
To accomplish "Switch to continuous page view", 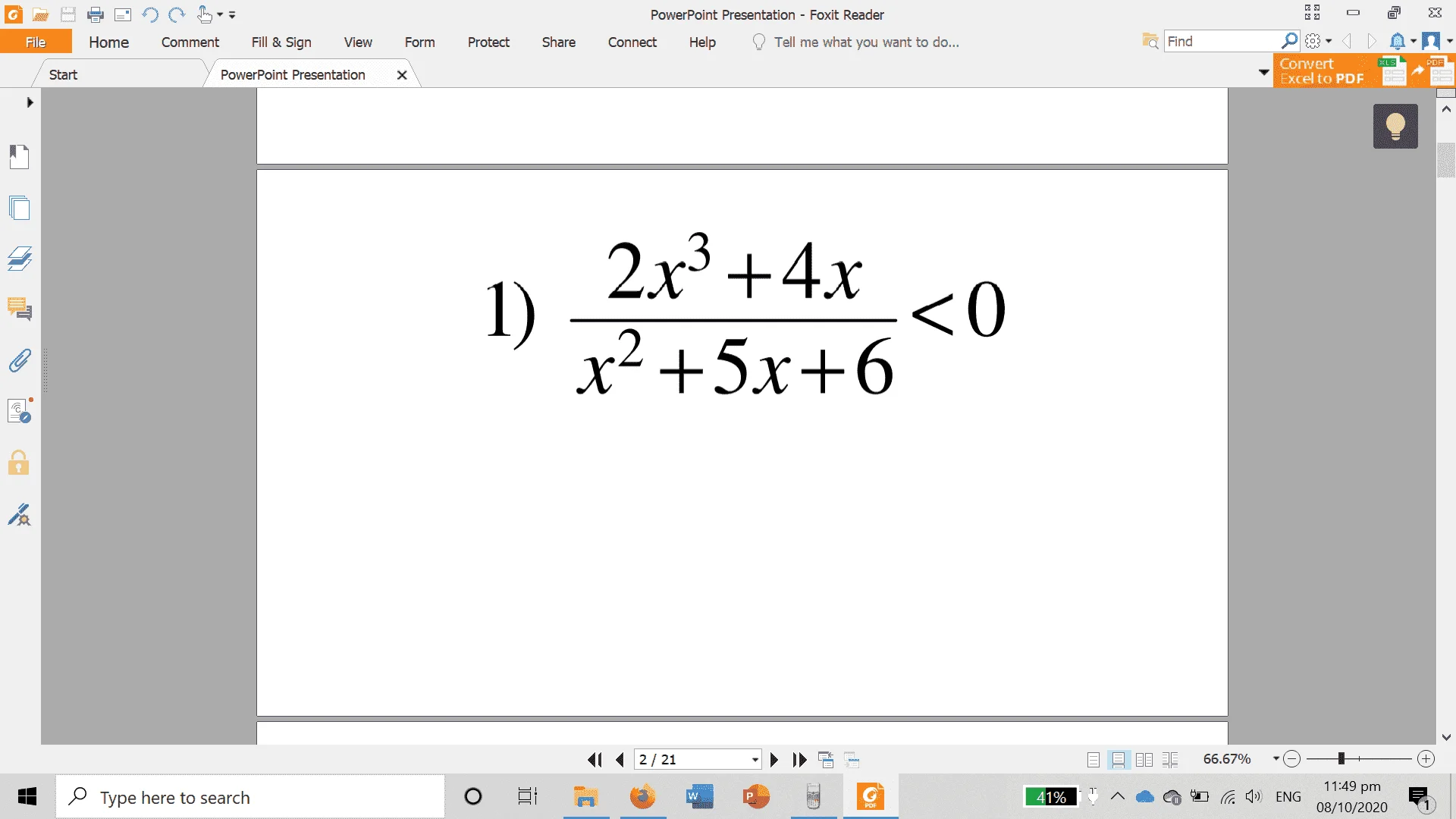I will (x=1119, y=760).
